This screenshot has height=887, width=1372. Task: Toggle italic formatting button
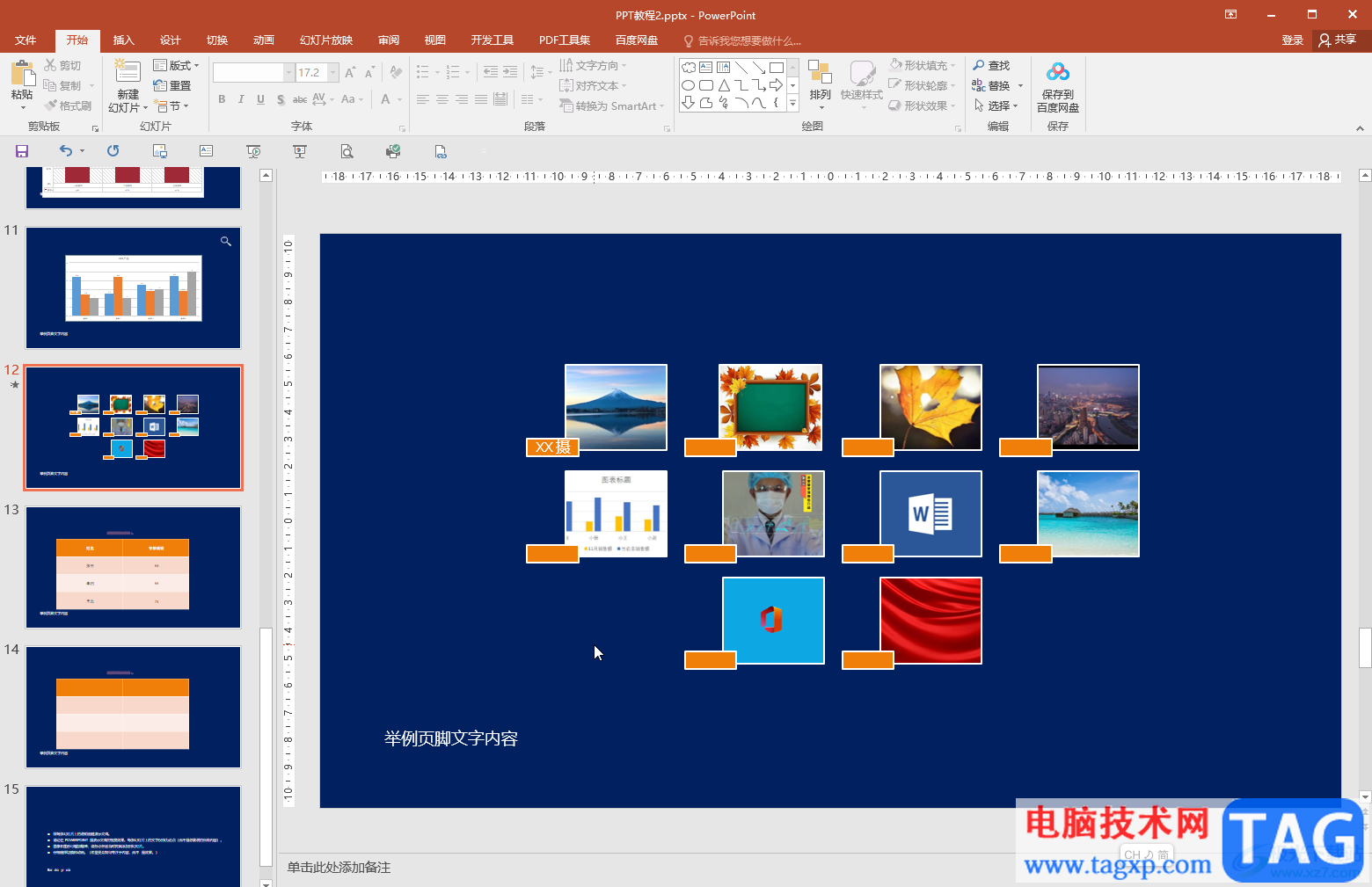coord(241,99)
